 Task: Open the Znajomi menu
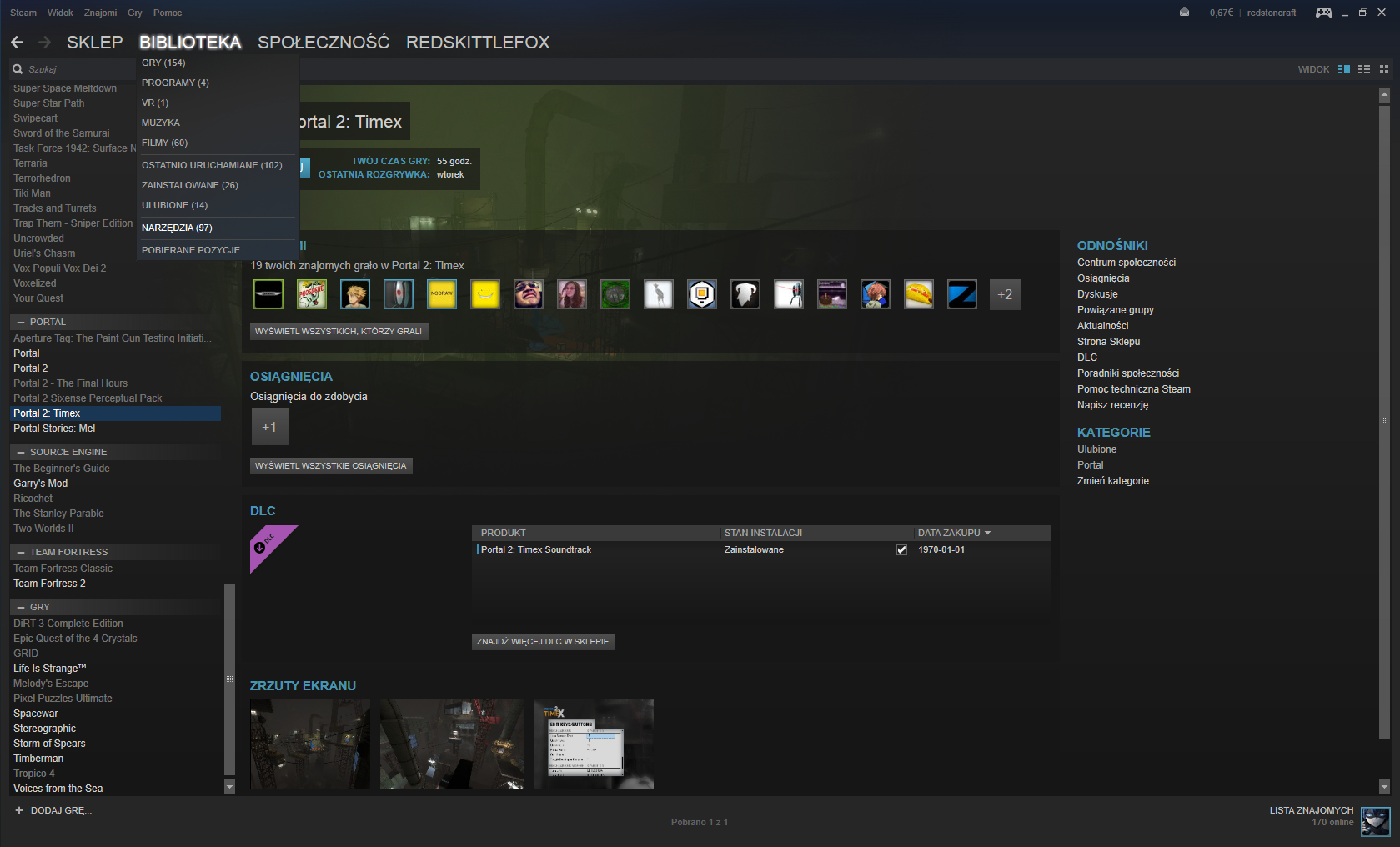101,13
